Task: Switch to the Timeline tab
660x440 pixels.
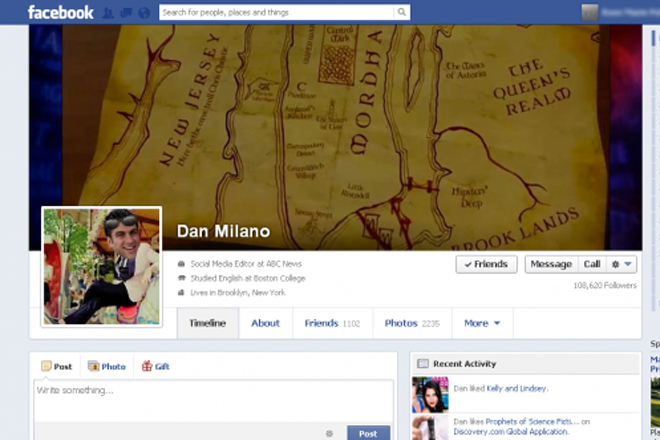Action: click(x=208, y=323)
